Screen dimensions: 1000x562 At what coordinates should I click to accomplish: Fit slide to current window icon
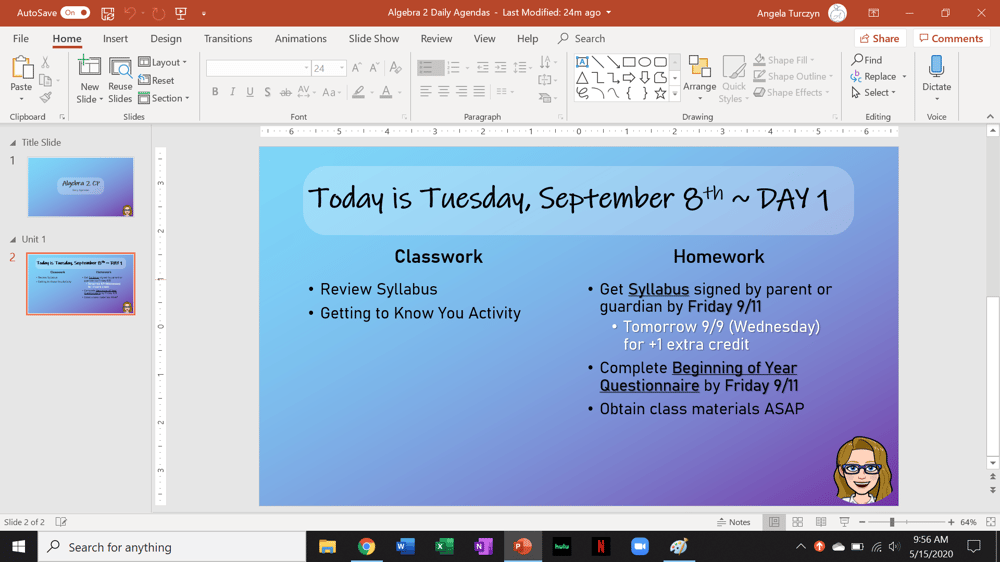click(990, 522)
